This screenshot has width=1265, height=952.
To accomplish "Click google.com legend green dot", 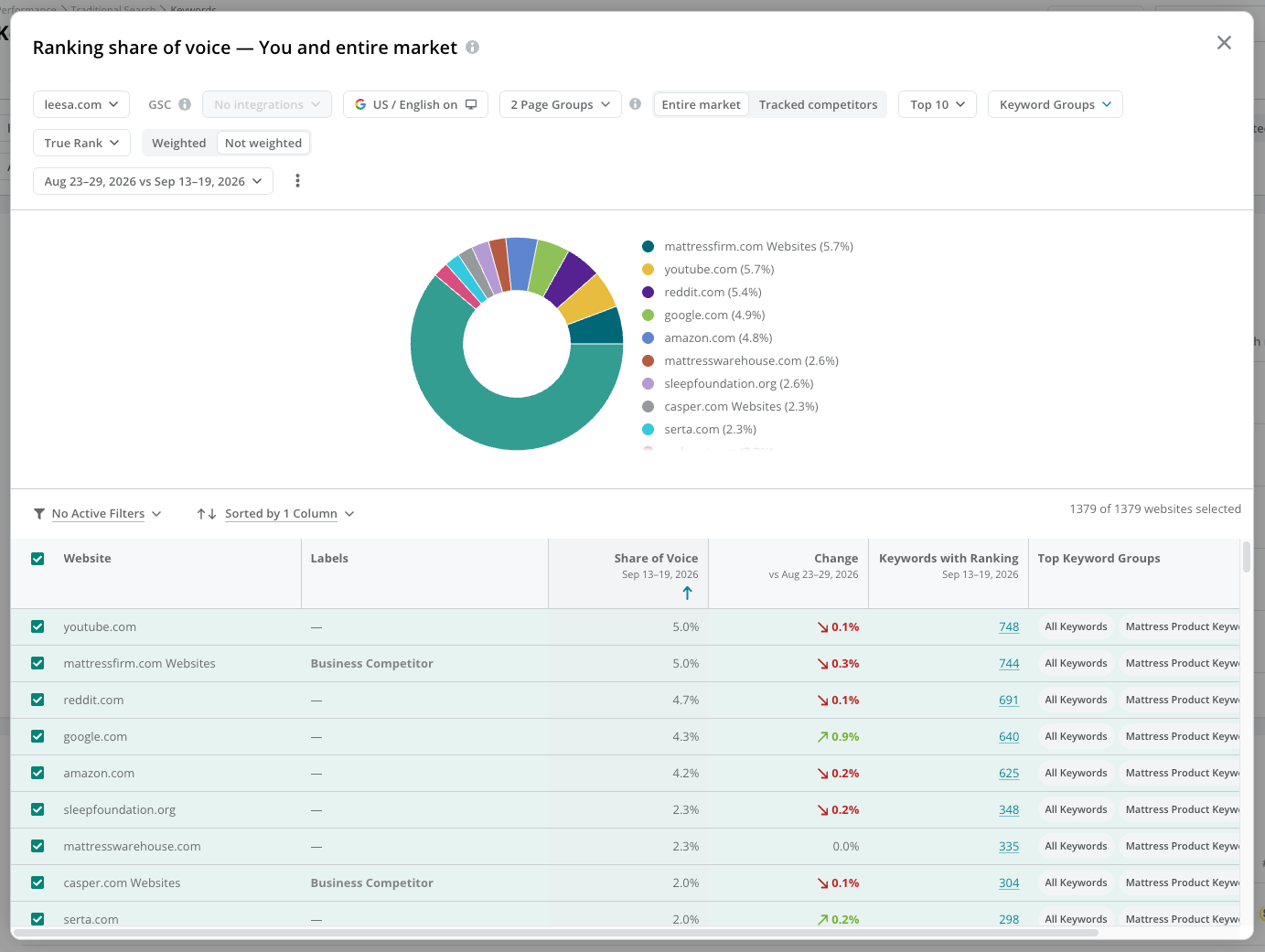I will pyautogui.click(x=648, y=315).
